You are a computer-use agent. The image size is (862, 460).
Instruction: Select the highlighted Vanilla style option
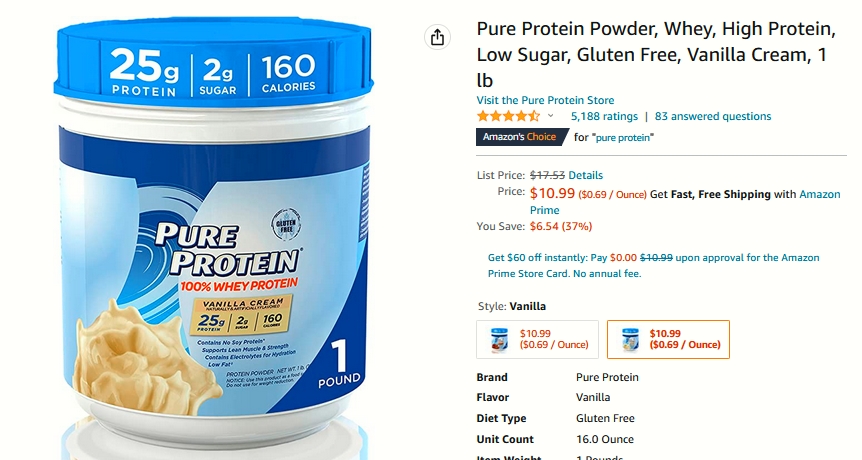pos(668,339)
